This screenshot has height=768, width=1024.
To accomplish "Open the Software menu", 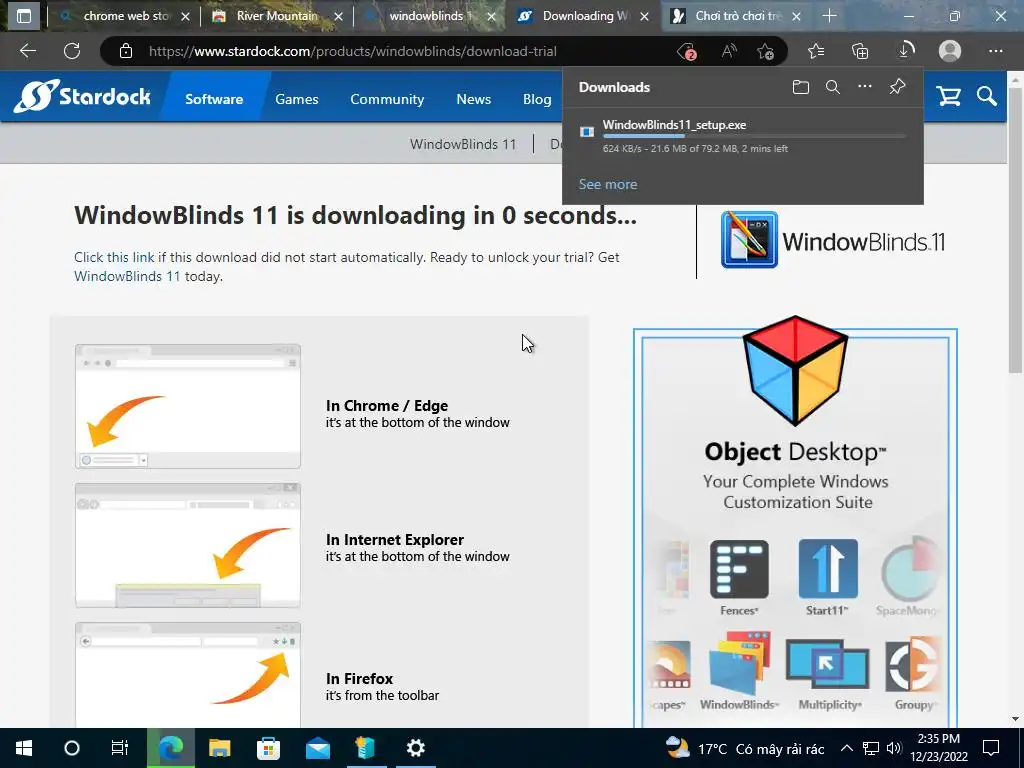I will pos(214,99).
